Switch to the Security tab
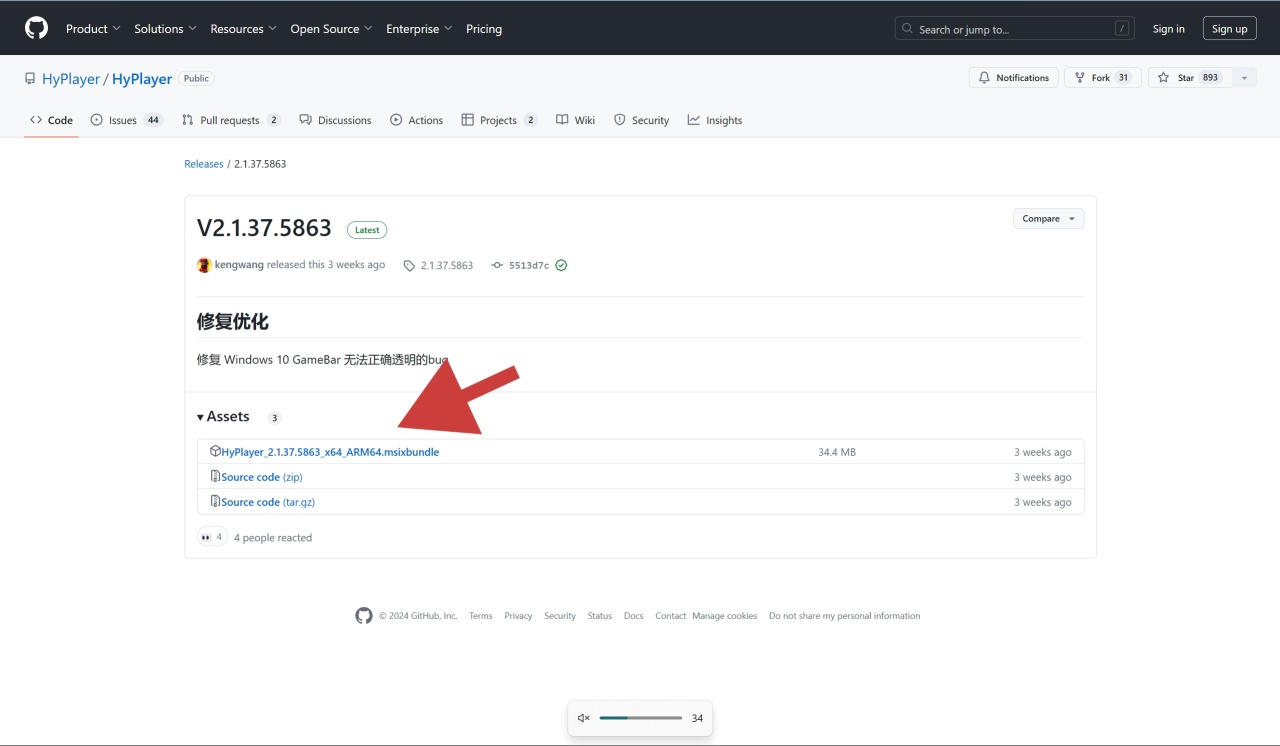The width and height of the screenshot is (1280, 746). tap(641, 120)
